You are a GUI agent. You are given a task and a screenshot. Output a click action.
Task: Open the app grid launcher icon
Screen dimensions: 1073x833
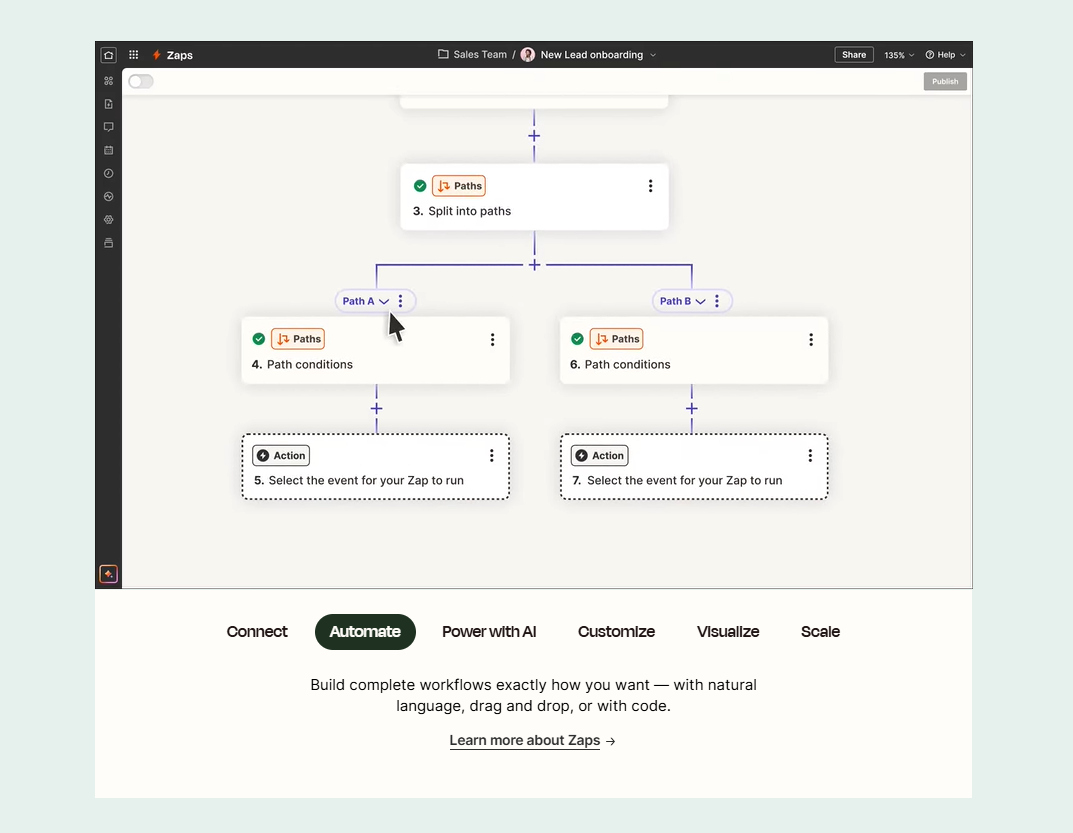[x=134, y=54]
